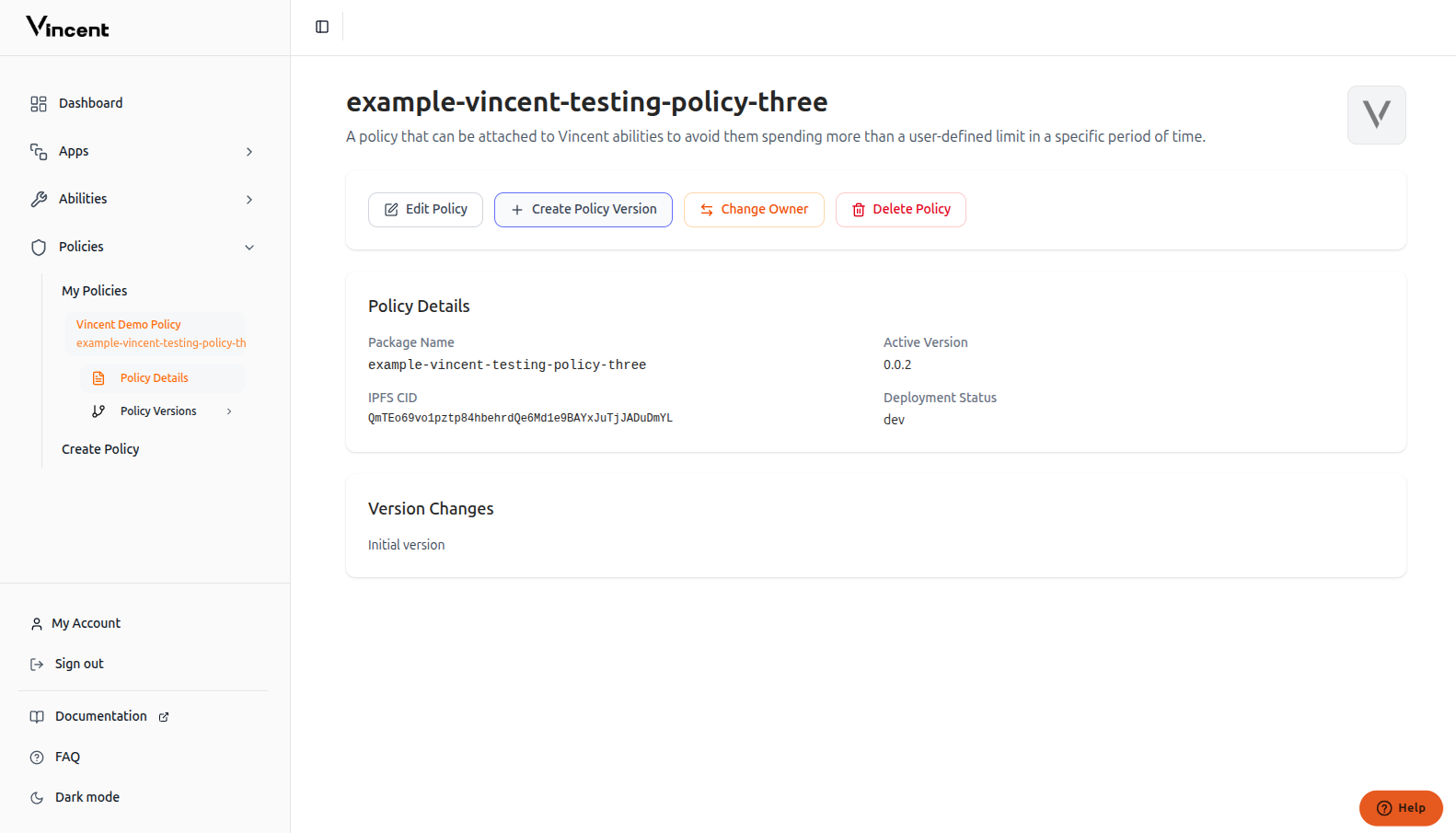Open the Policy Details menu item

coord(154,378)
